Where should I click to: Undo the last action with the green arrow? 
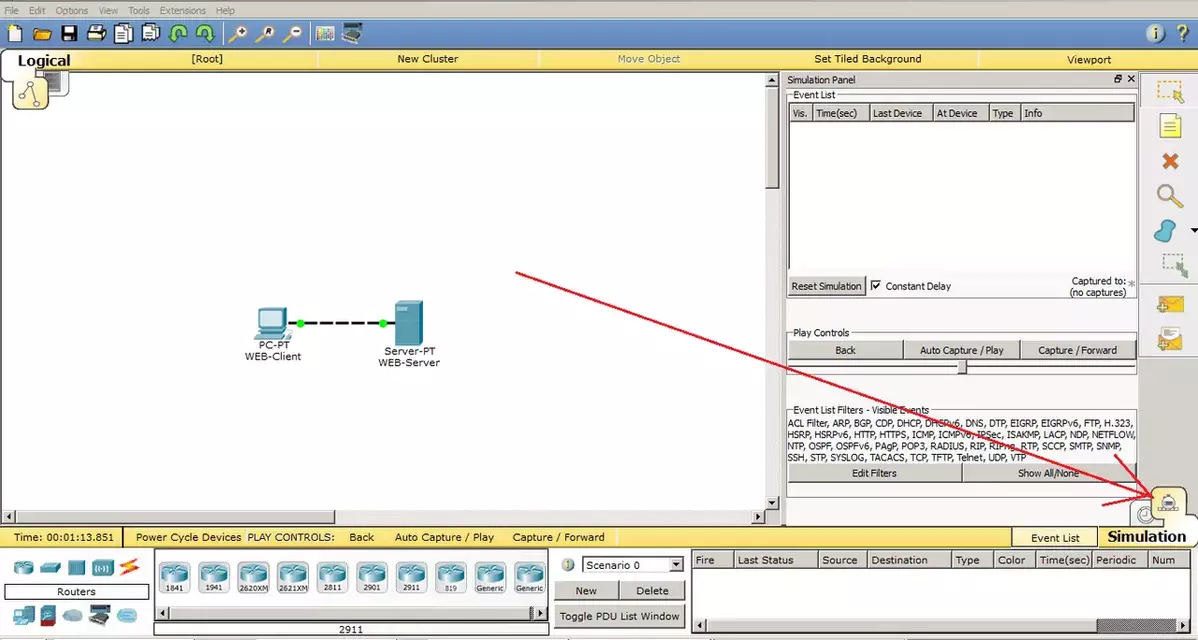[178, 34]
